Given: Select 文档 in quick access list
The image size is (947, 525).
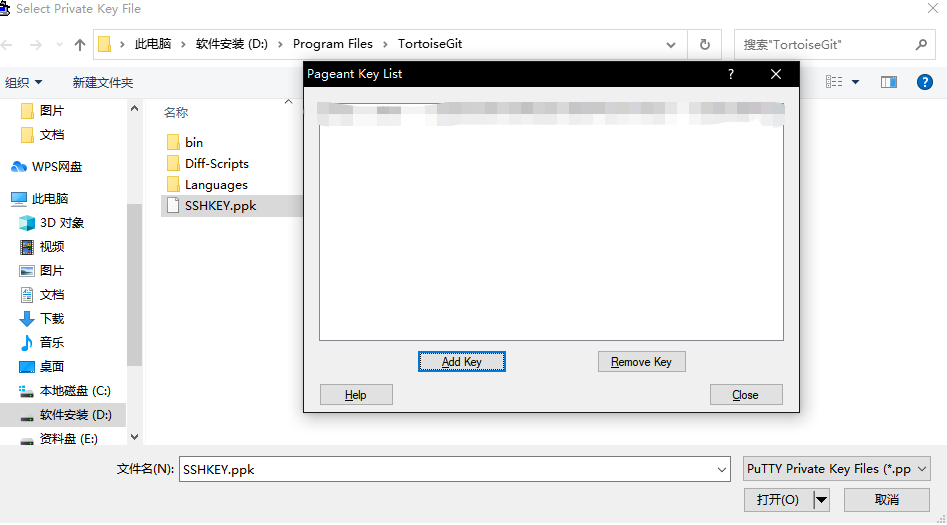Looking at the screenshot, I should pyautogui.click(x=42, y=135).
